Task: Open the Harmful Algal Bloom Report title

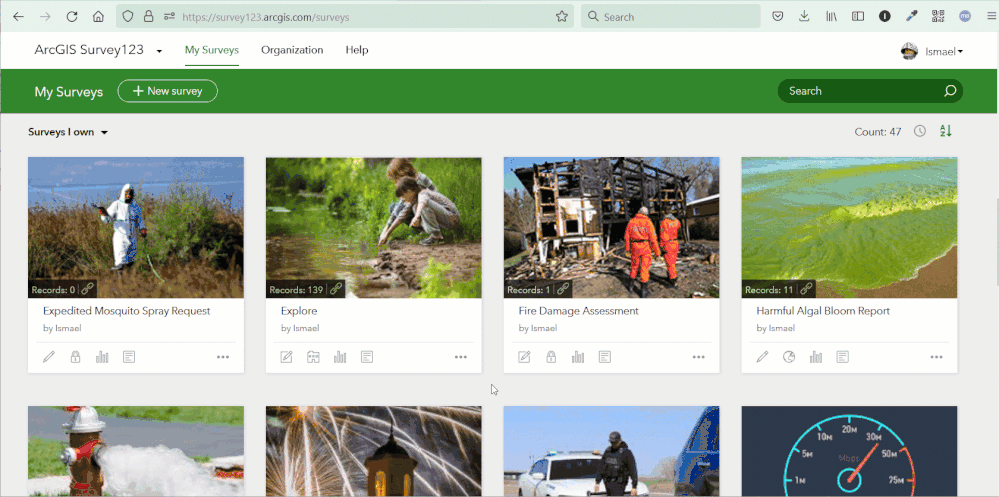Action: [823, 311]
